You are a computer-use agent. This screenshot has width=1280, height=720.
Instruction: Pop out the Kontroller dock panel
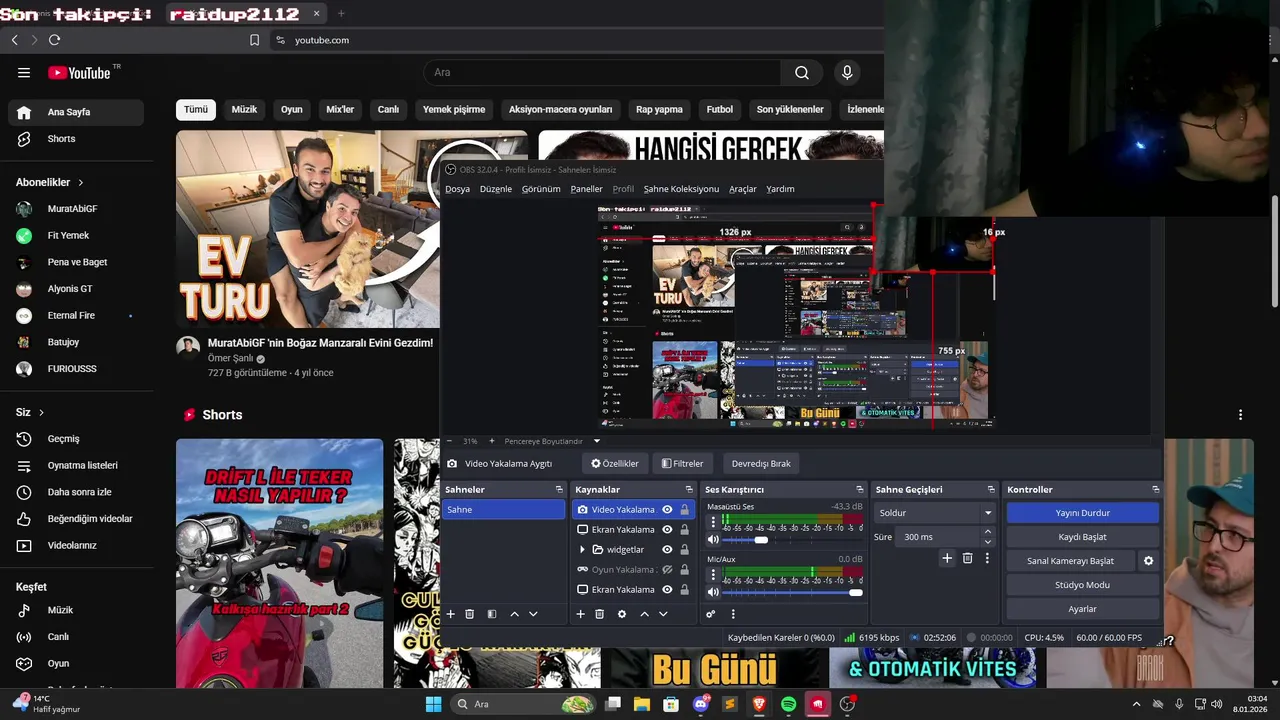(1155, 489)
